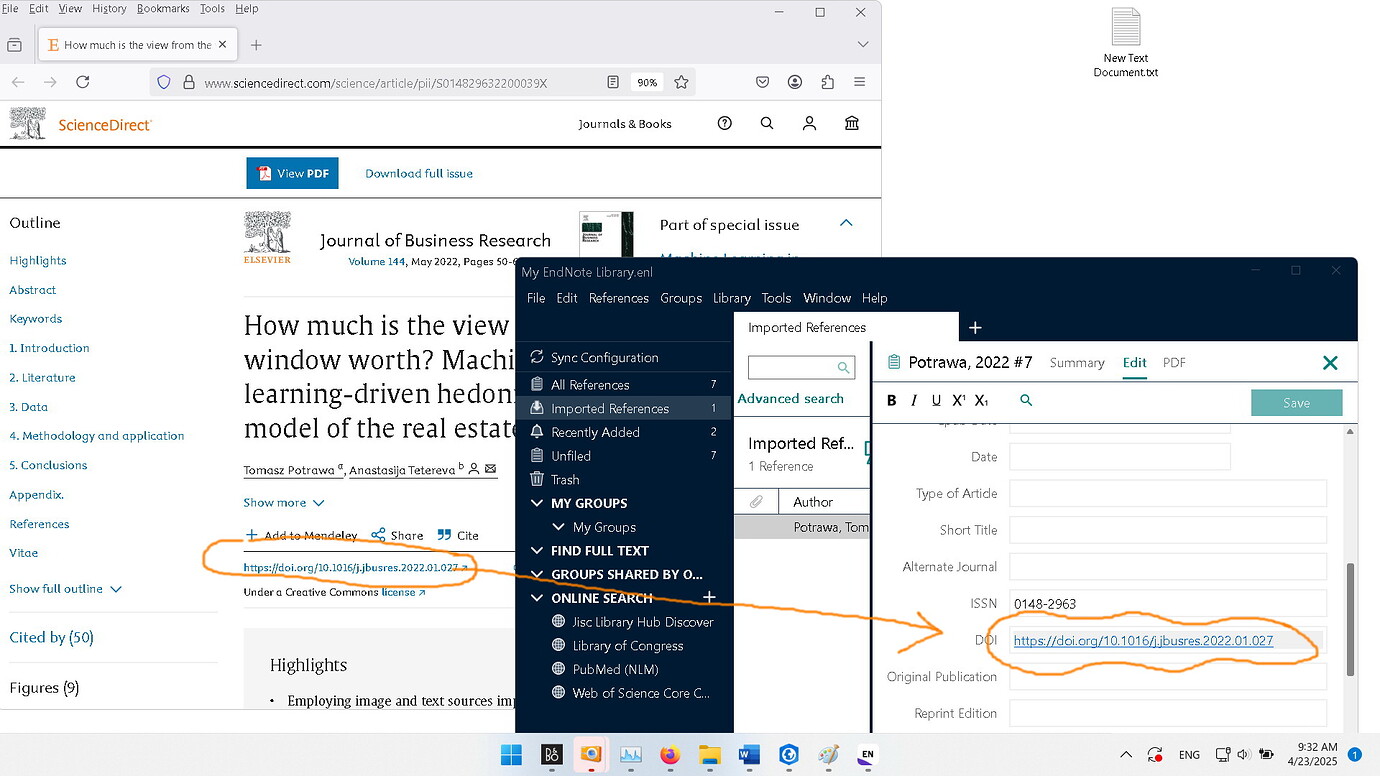This screenshot has height=776, width=1380.
Task: Toggle bold formatting in the EndNote editor
Action: [890, 400]
